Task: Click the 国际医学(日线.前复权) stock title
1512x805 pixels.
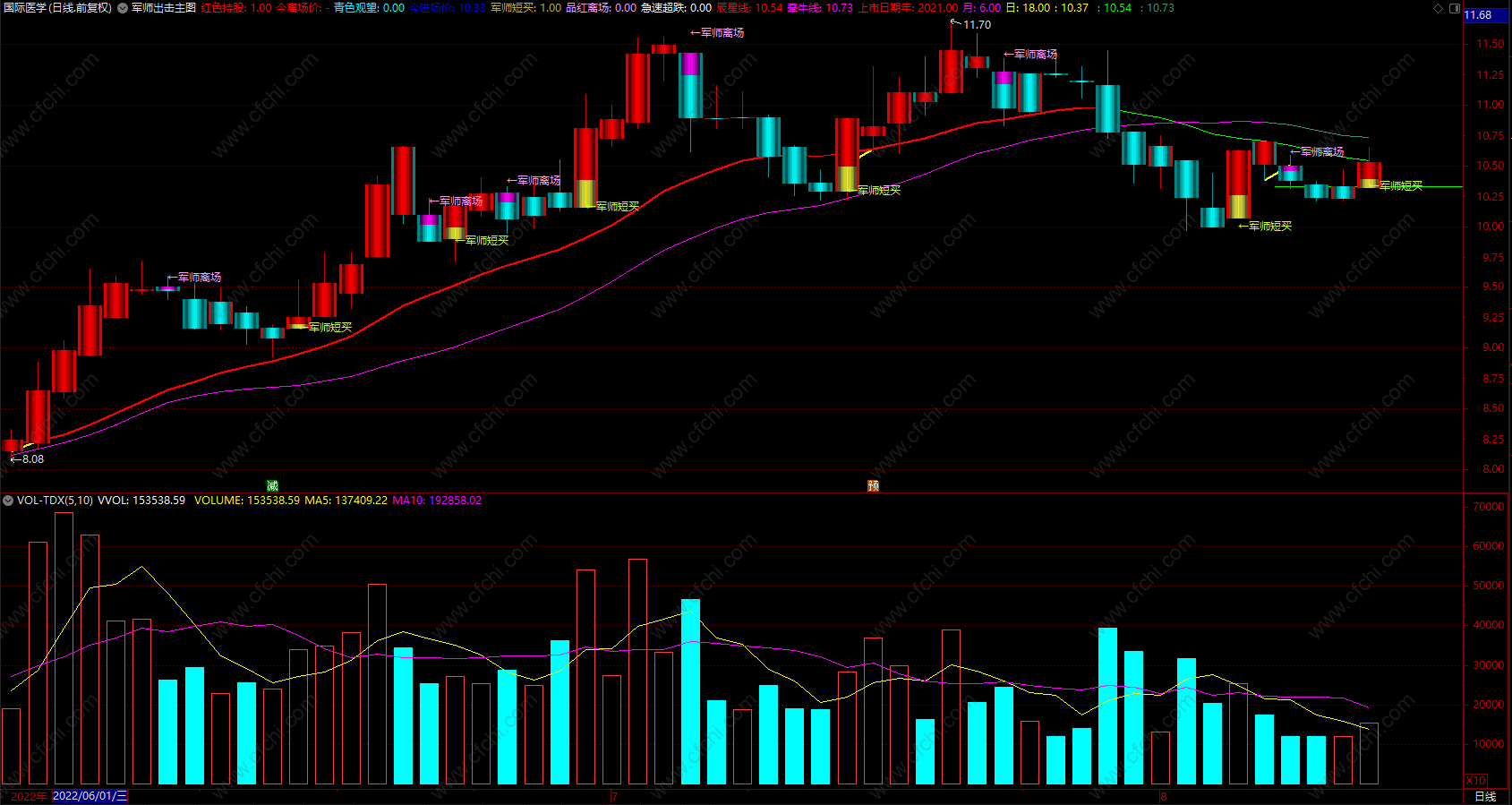Action: point(57,8)
